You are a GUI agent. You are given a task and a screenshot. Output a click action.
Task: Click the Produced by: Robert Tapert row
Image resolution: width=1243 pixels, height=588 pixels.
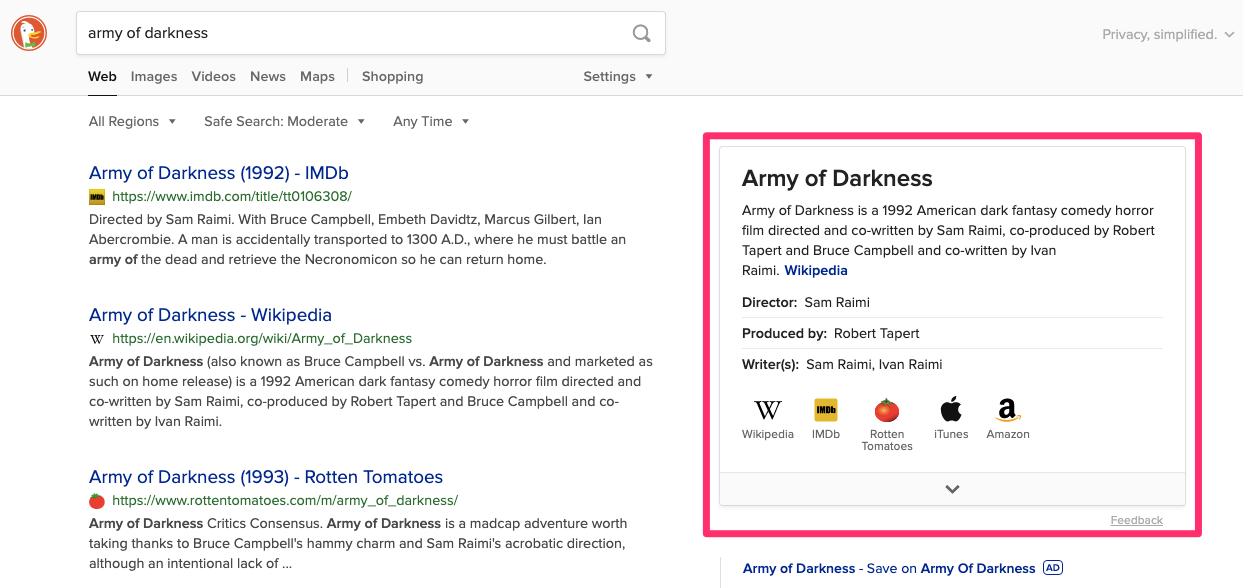[x=952, y=334]
